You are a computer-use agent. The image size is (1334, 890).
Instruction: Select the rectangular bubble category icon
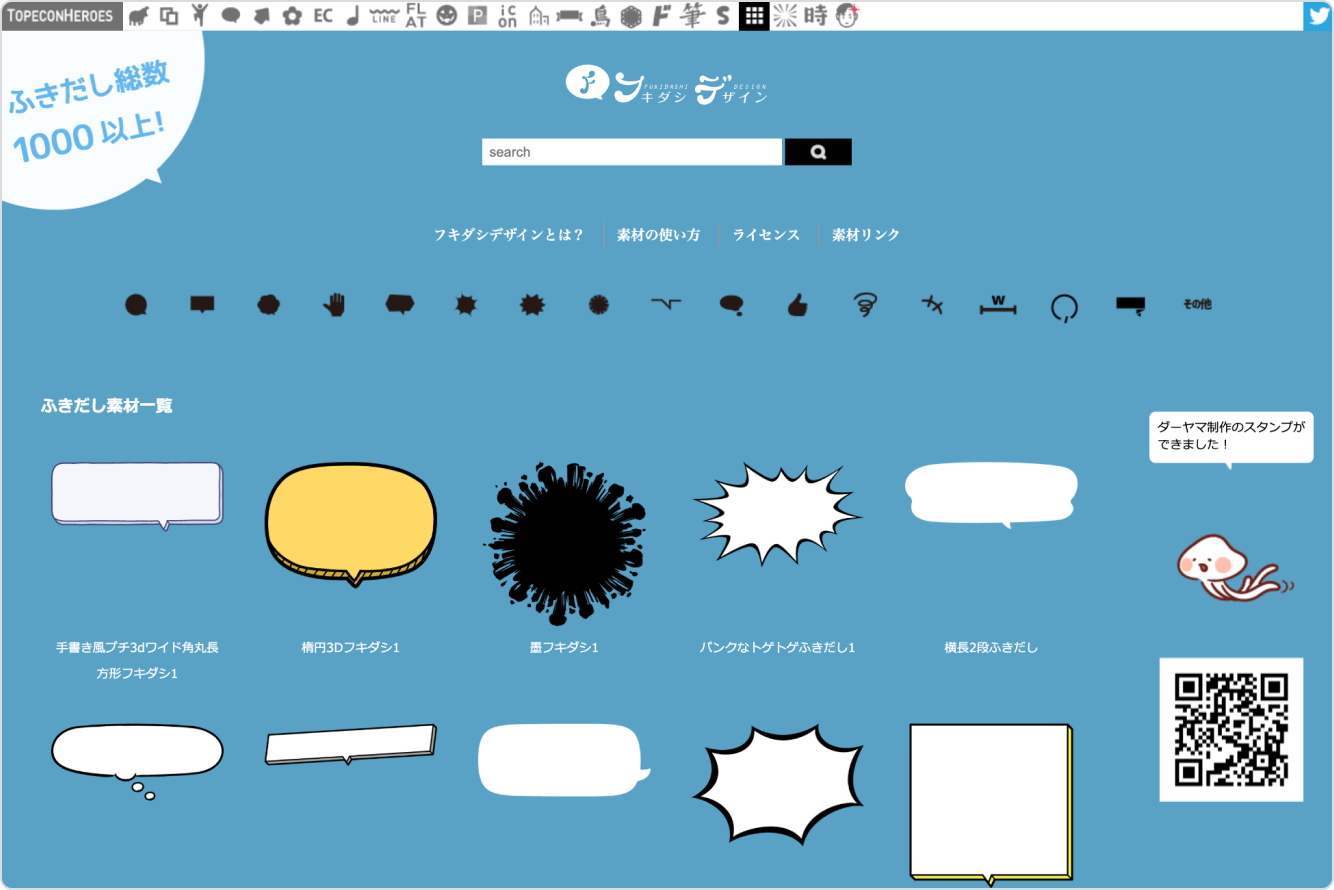pyautogui.click(x=203, y=304)
